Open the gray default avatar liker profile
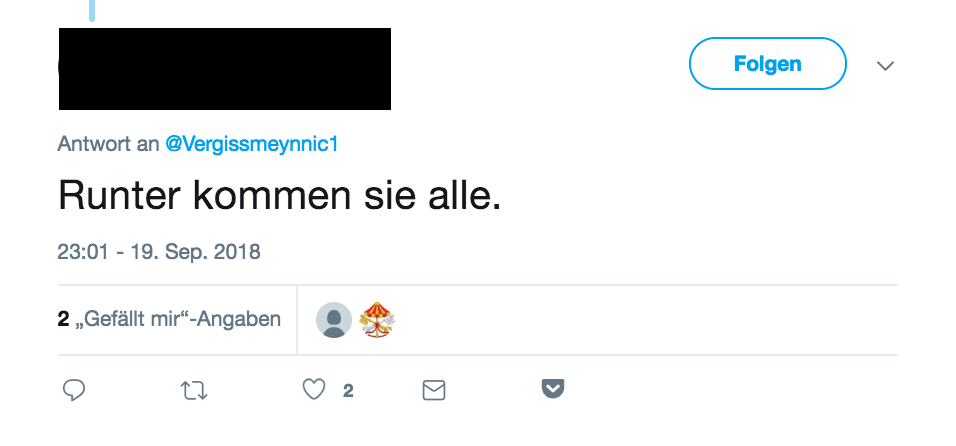The width and height of the screenshot is (956, 446). [x=334, y=320]
